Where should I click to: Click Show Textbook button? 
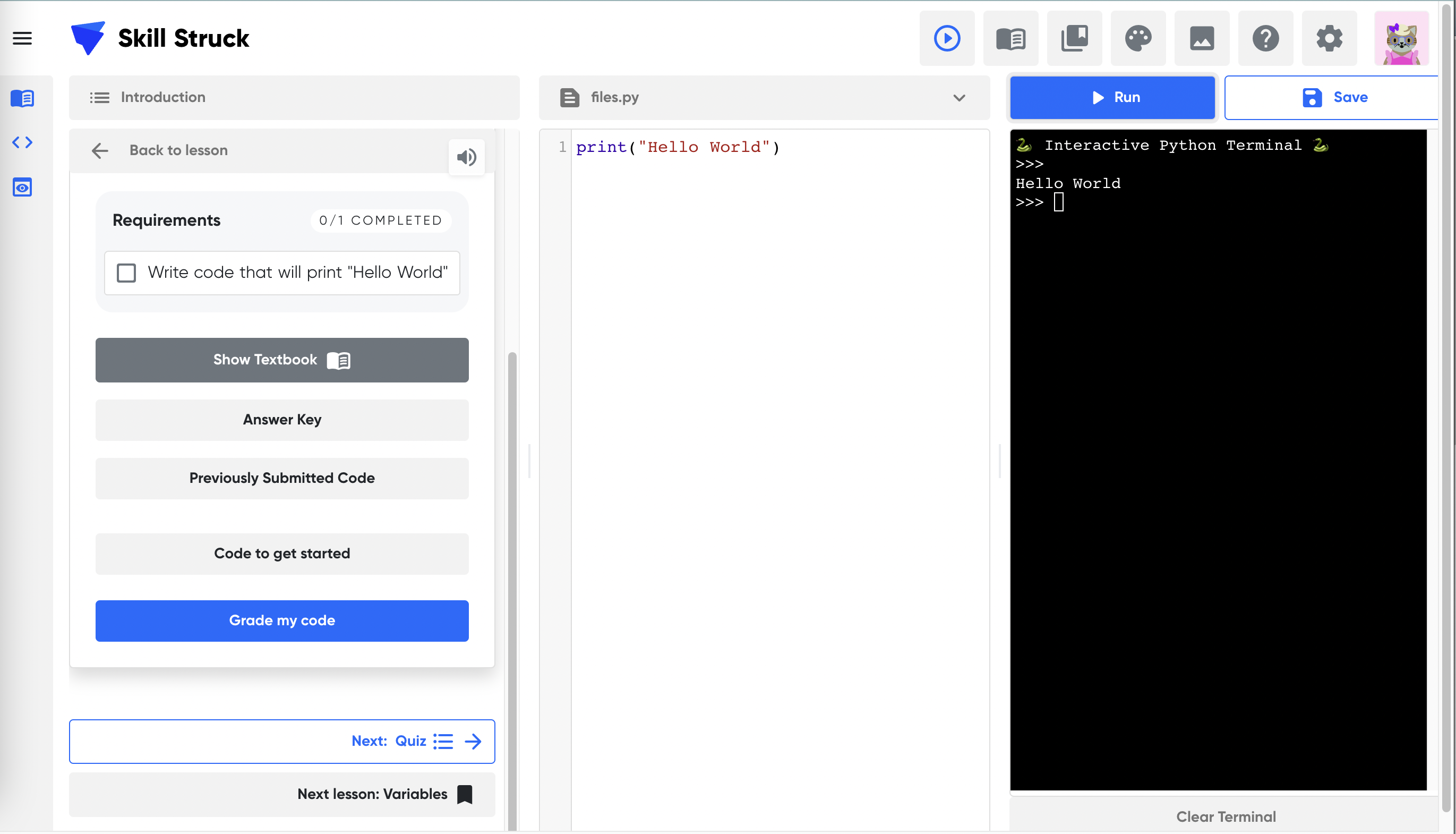click(282, 360)
